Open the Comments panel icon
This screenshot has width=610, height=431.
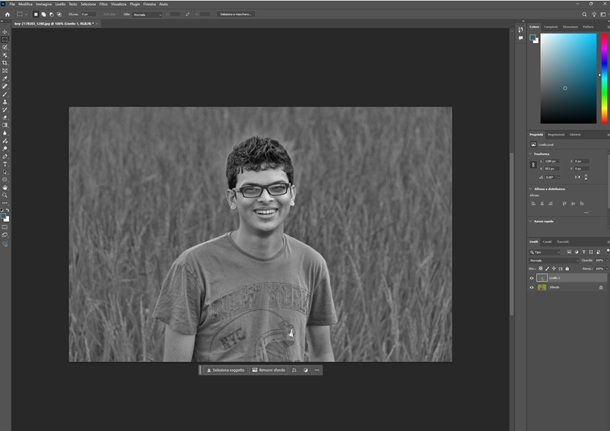point(521,38)
